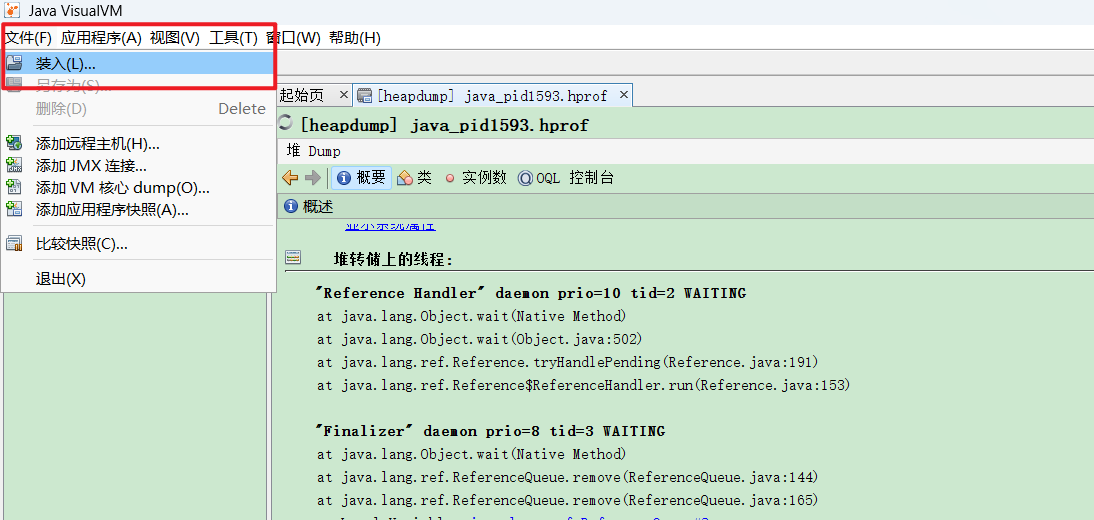Open the 应用程序(A) menu
This screenshot has width=1094, height=520.
[101, 38]
